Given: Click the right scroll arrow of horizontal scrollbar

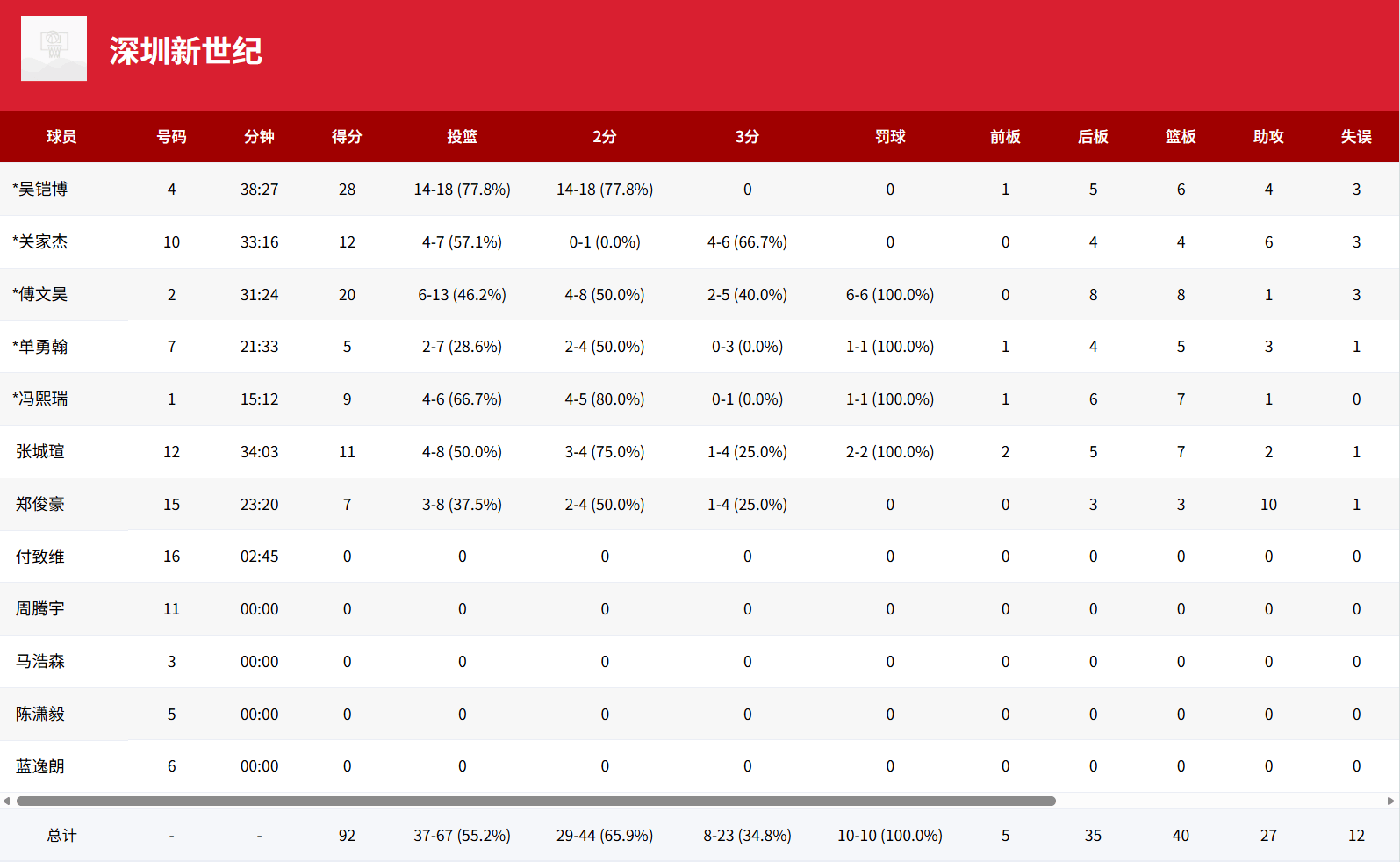Looking at the screenshot, I should coord(1390,801).
